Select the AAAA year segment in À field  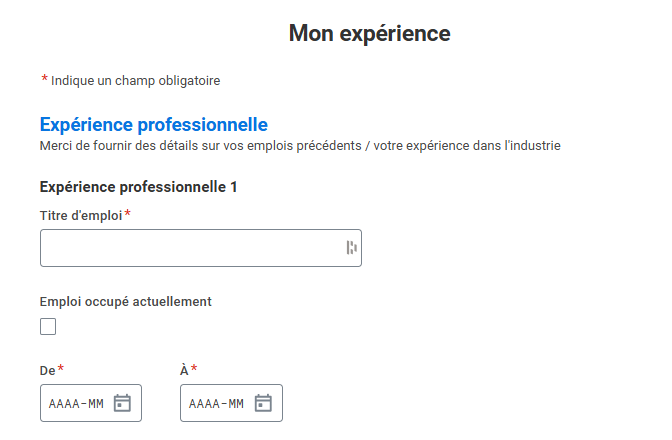(x=204, y=404)
